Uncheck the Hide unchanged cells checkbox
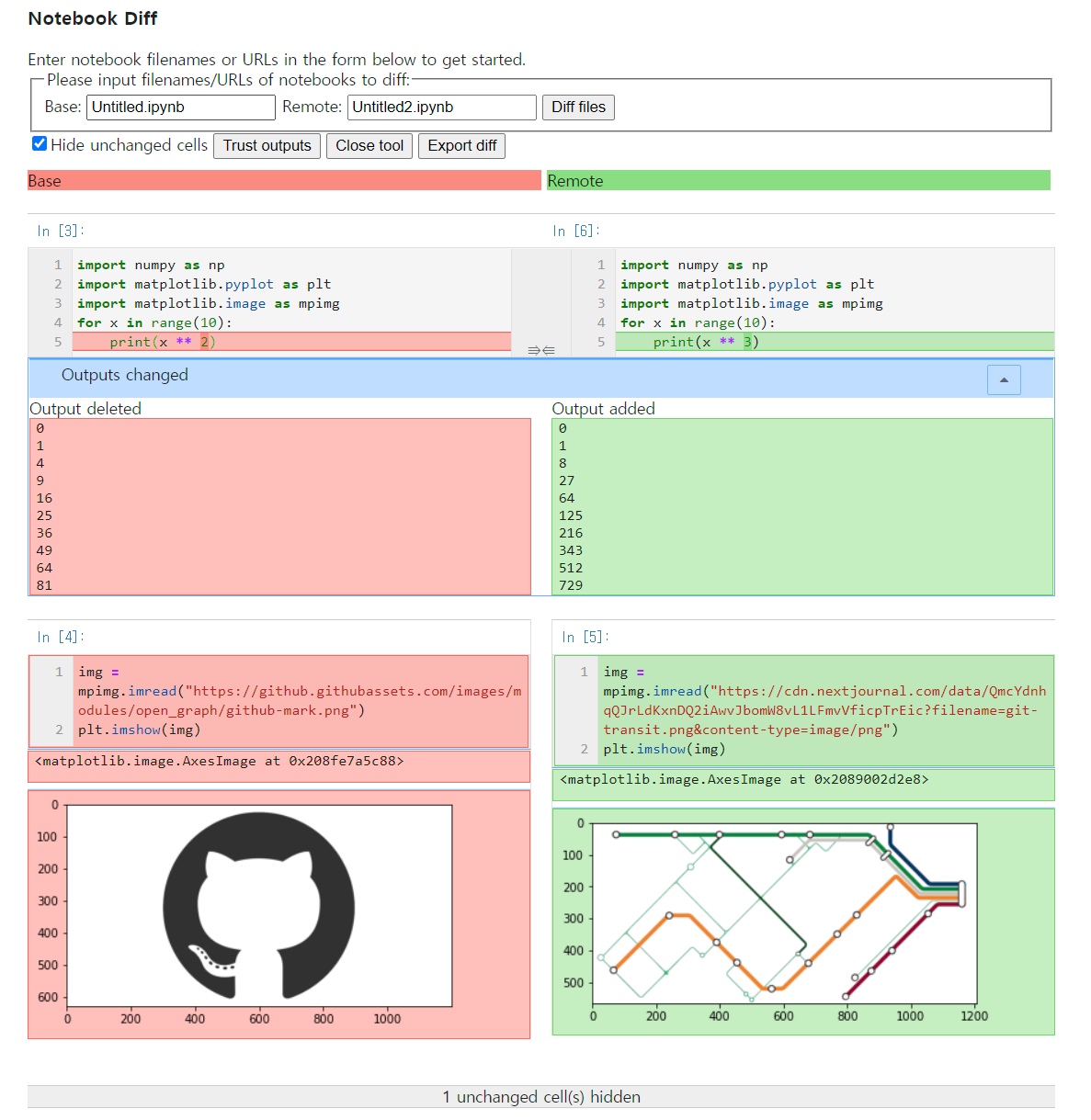 [39, 142]
